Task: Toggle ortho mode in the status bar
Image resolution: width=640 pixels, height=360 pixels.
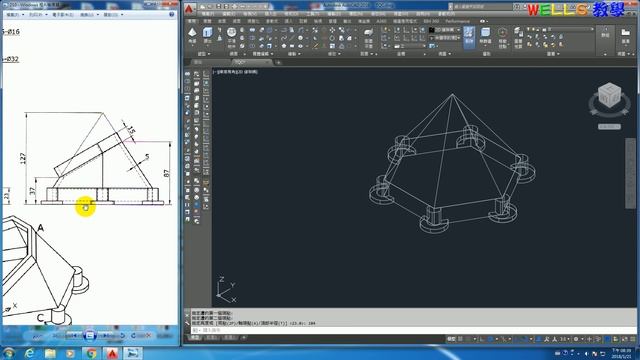Action: (483, 339)
